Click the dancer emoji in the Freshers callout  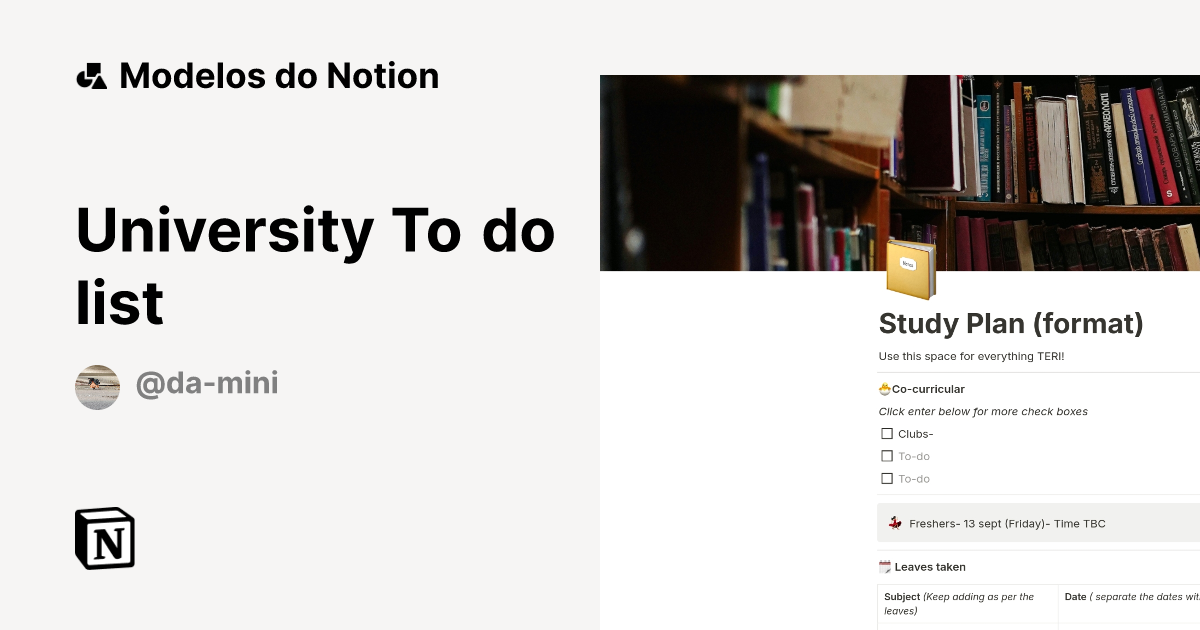coord(894,522)
